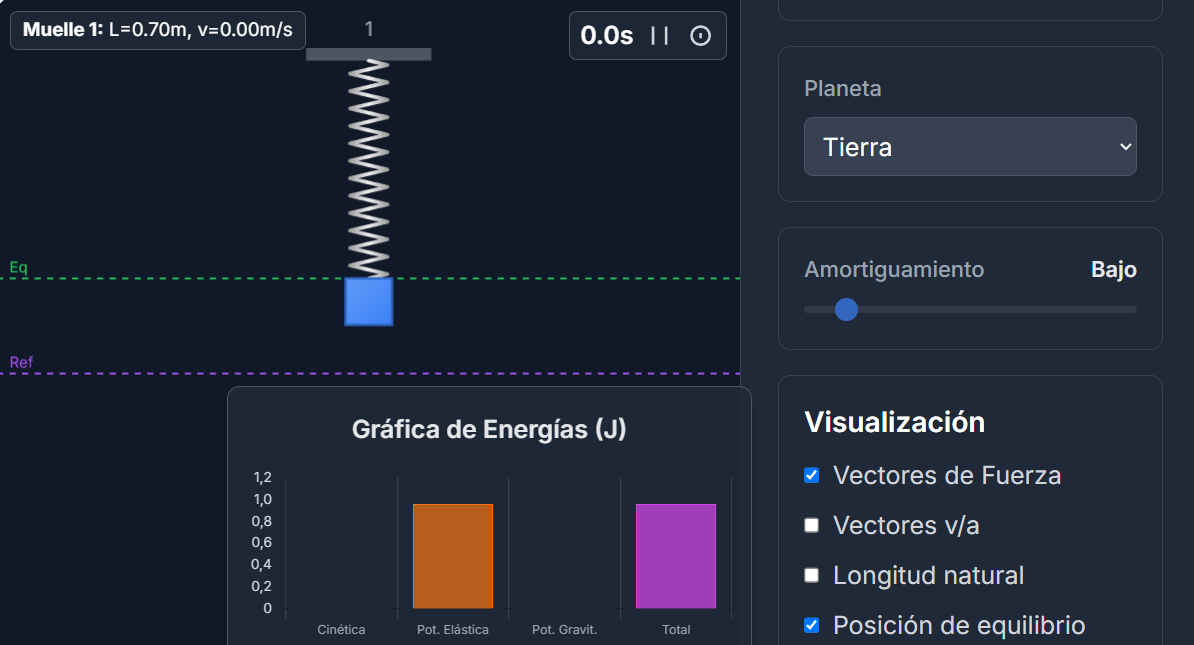Click the circular timer reset icon
The image size is (1194, 645).
tap(701, 36)
